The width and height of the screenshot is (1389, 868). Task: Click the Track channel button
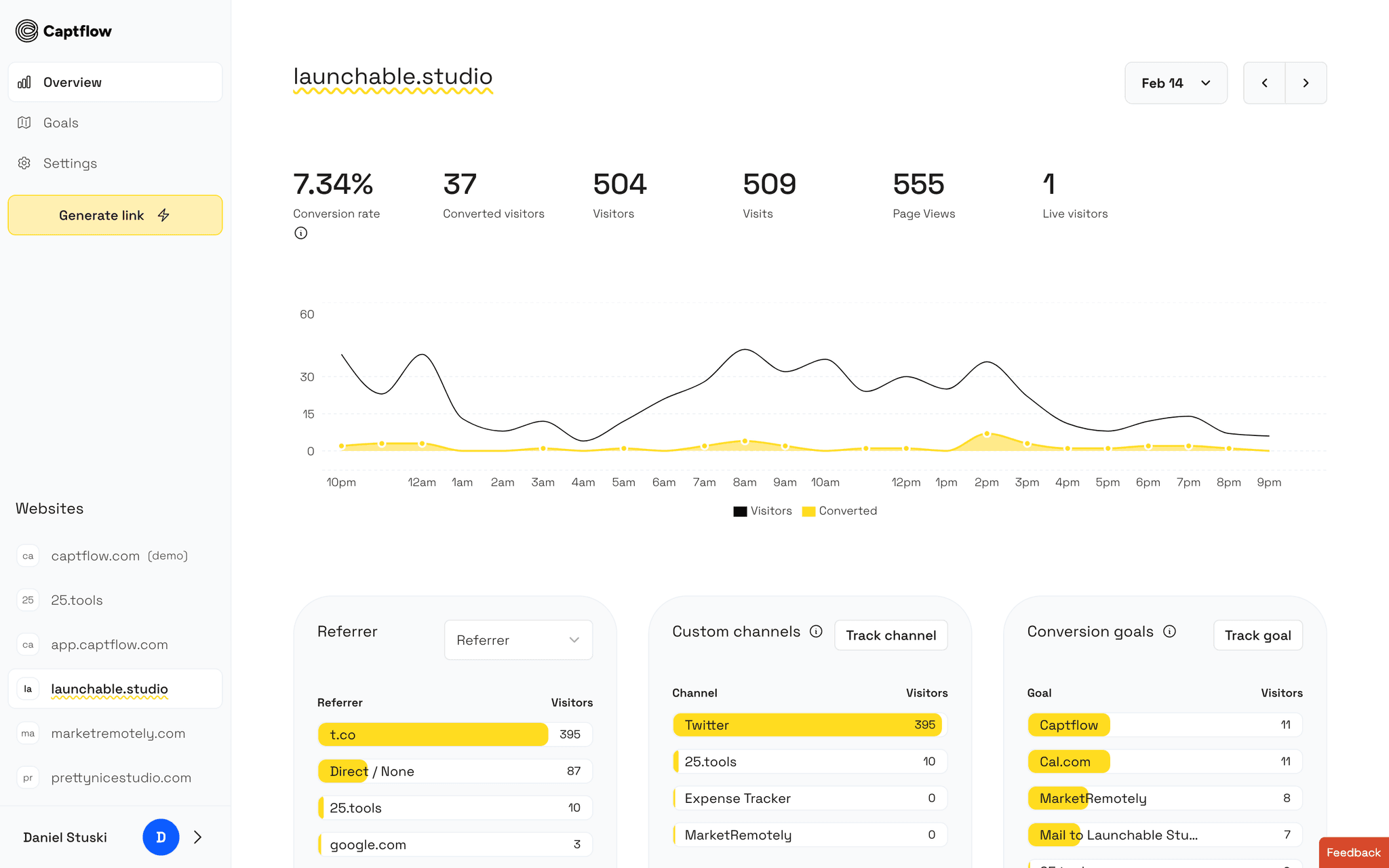(891, 635)
